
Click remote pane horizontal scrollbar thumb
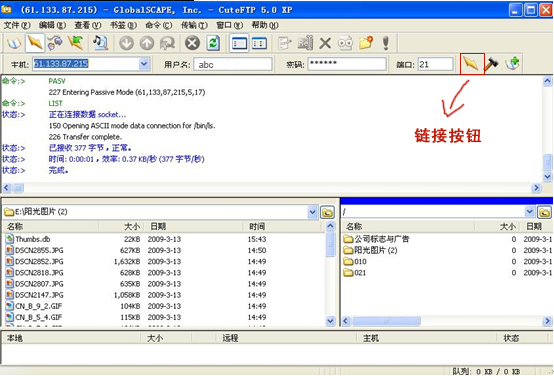(386, 321)
